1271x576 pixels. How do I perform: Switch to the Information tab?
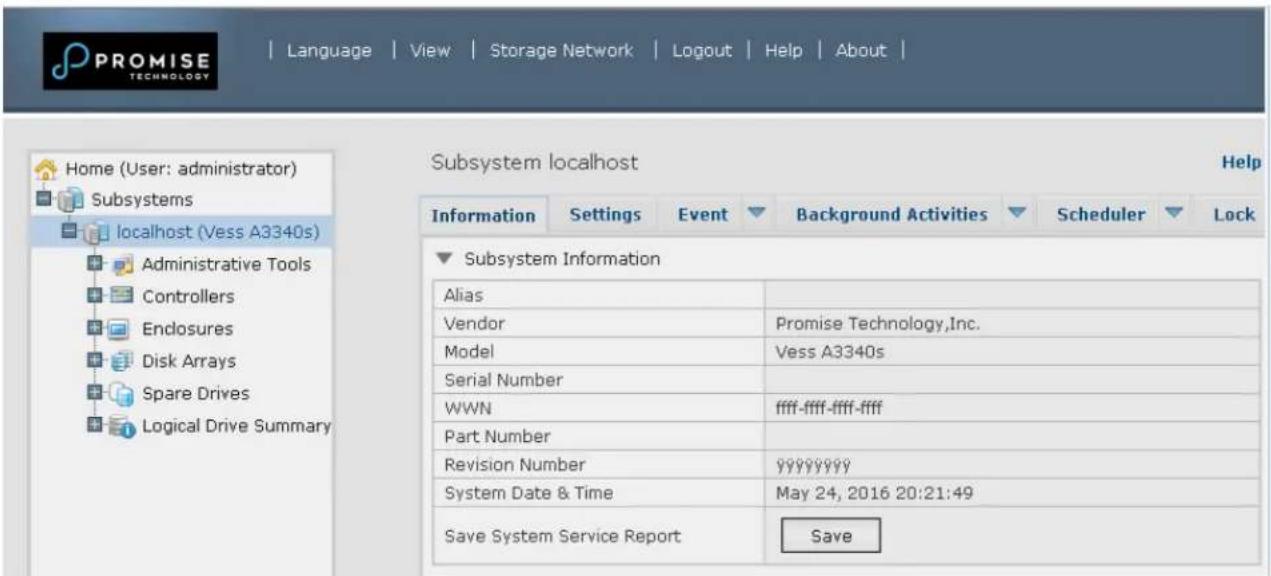click(483, 215)
